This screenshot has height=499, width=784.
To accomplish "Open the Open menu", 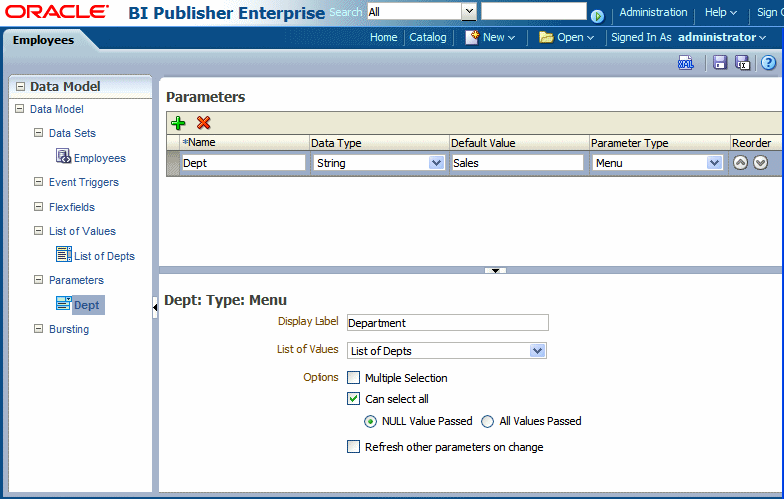I will pyautogui.click(x=576, y=38).
